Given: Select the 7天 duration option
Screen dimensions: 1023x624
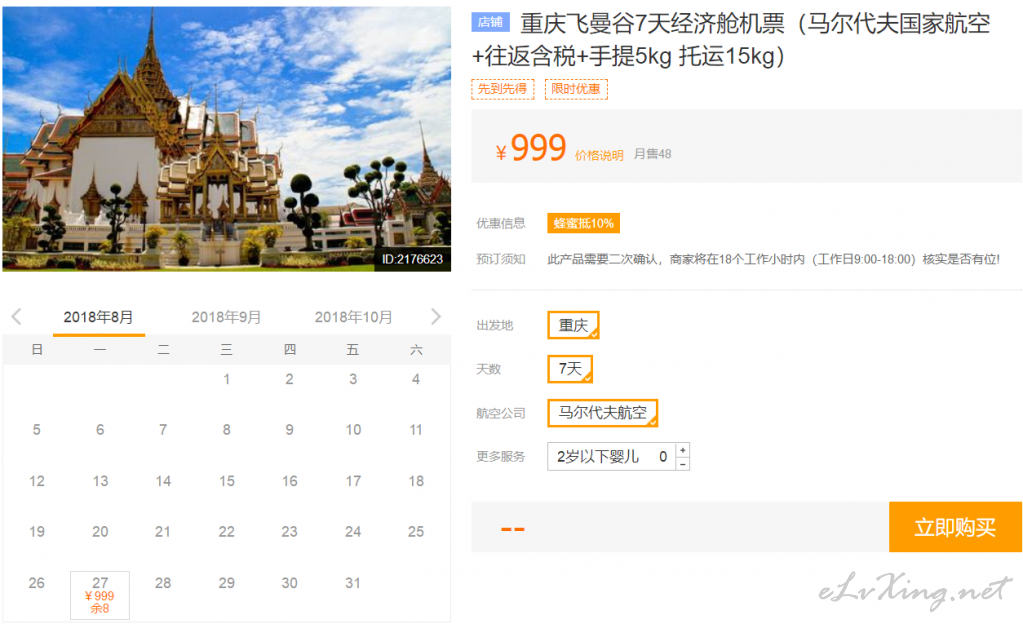Looking at the screenshot, I should pyautogui.click(x=570, y=369).
